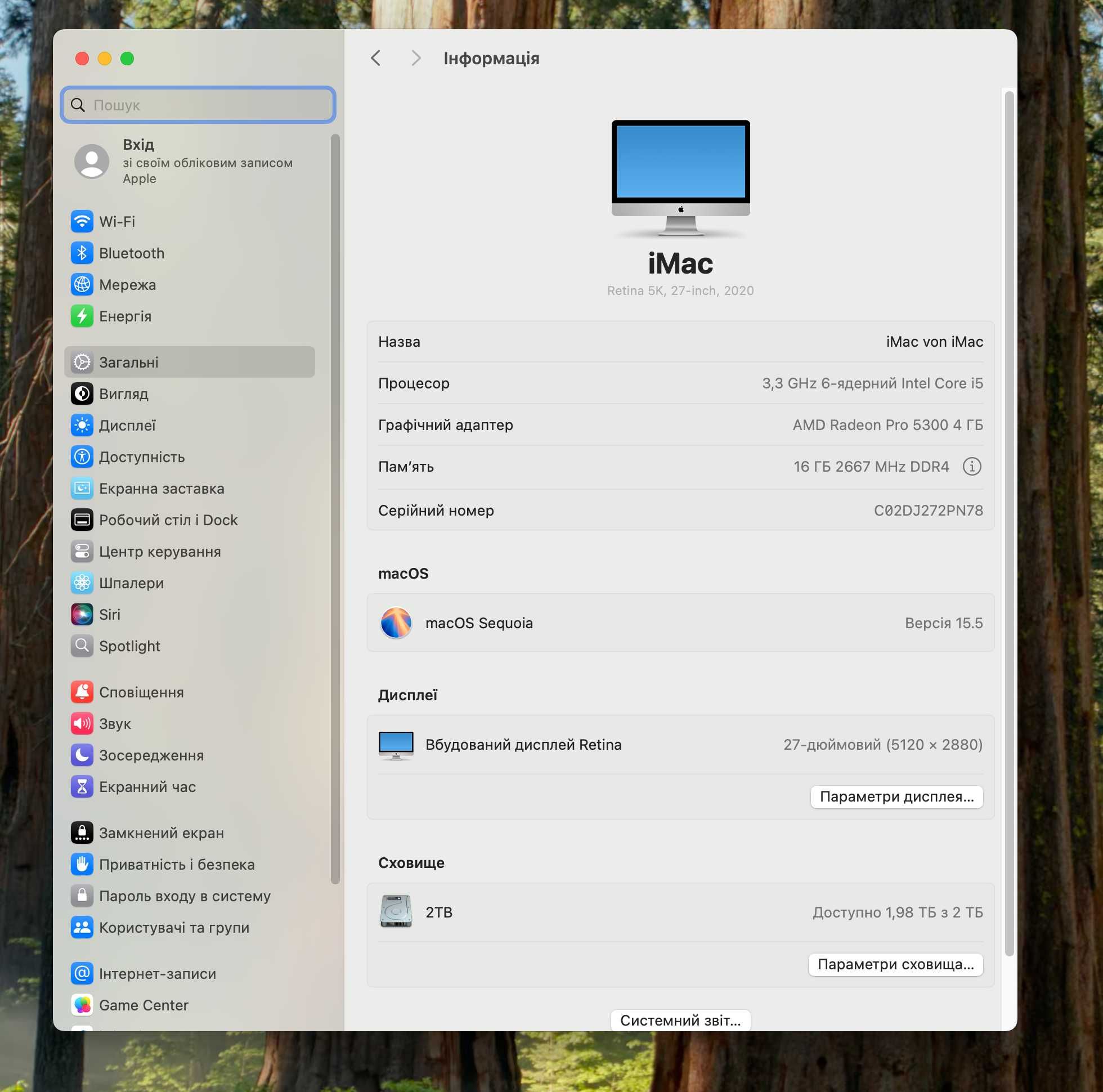Open the Звук speaker icon
Screen dimensions: 1103x1092
tap(82, 723)
